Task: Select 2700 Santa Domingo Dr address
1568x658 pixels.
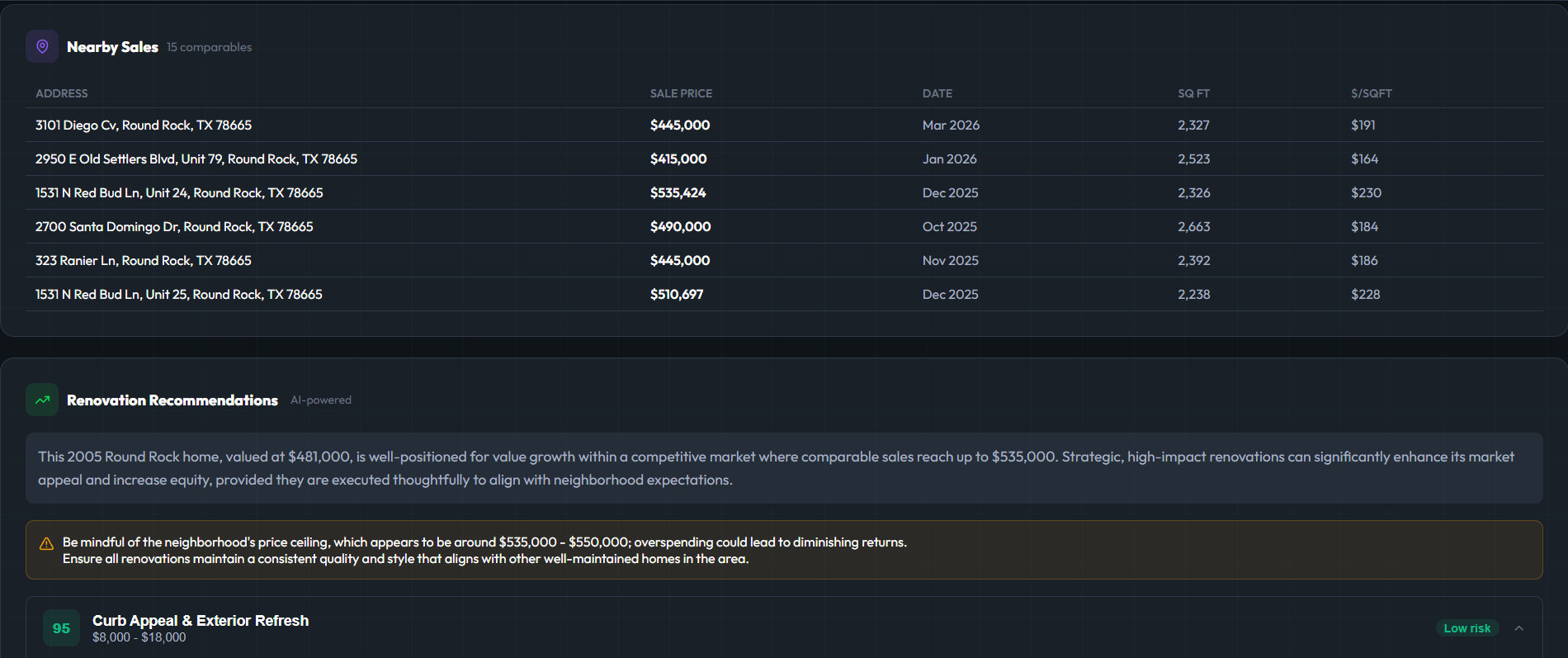Action: (174, 226)
